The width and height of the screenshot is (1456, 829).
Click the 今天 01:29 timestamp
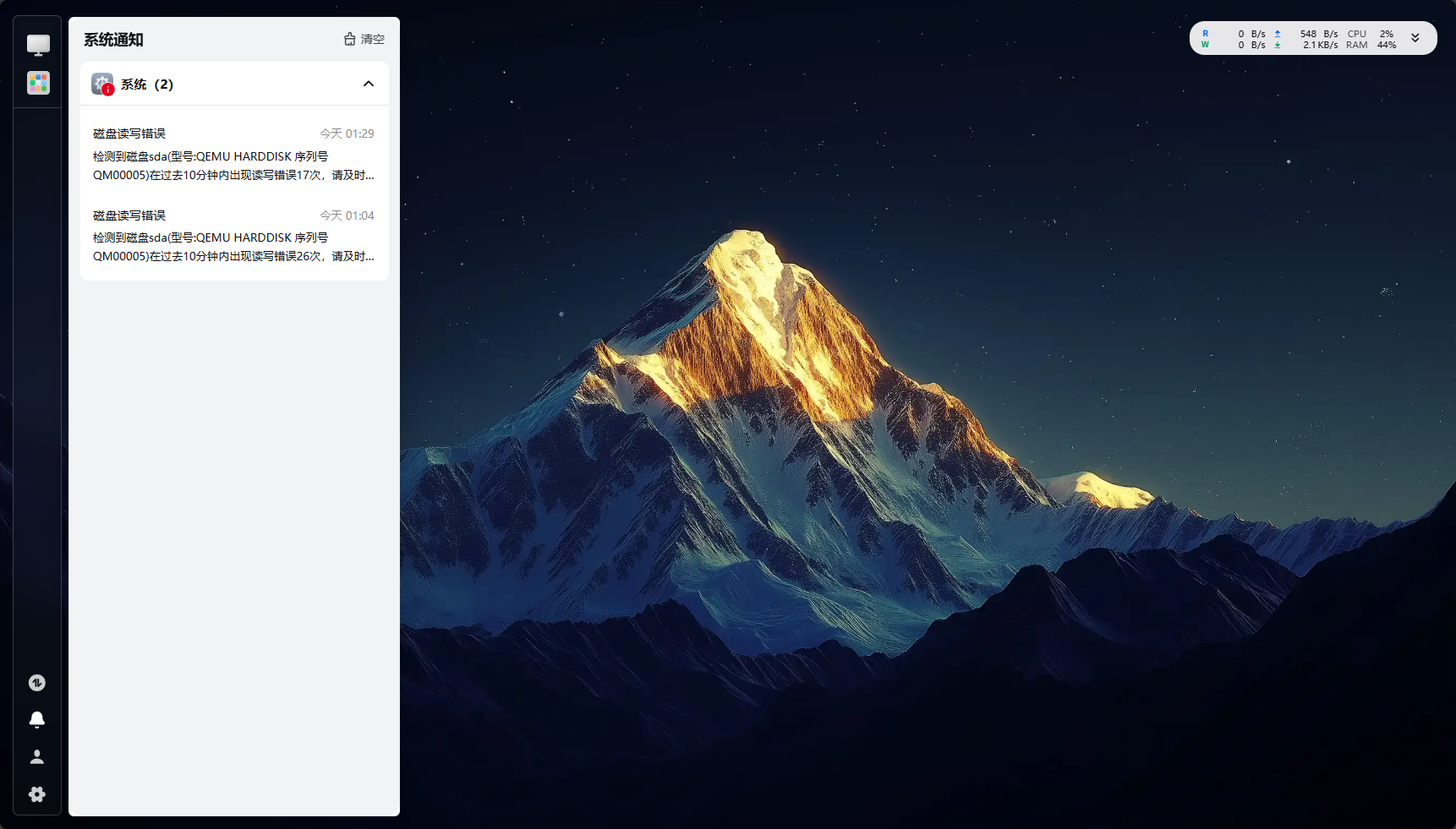point(347,134)
